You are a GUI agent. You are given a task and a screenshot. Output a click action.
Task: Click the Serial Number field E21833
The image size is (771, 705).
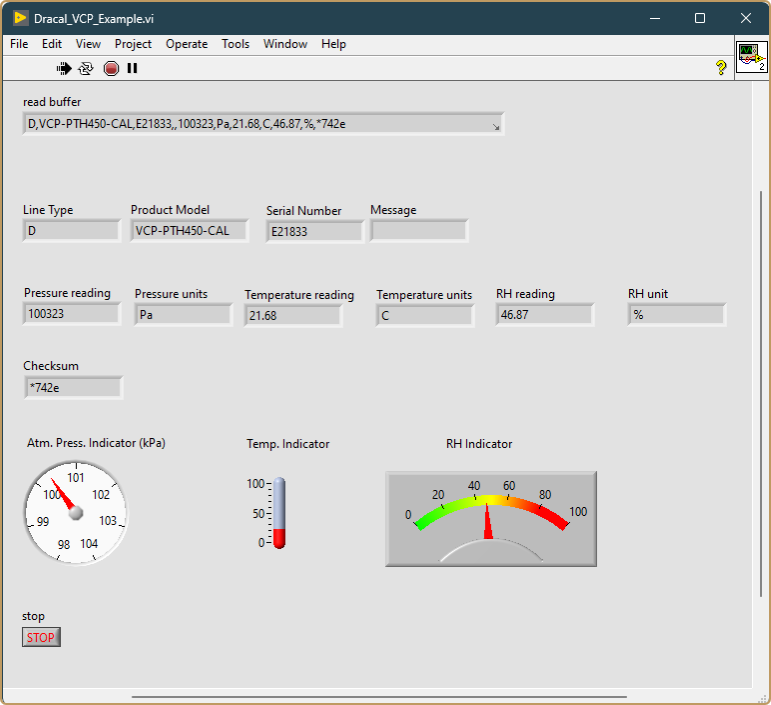315,232
